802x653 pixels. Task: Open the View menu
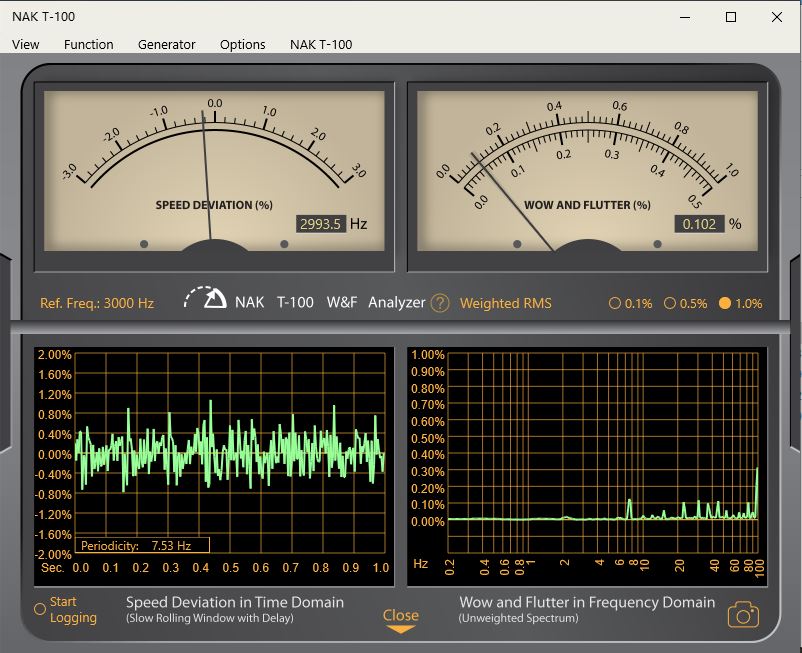tap(26, 44)
